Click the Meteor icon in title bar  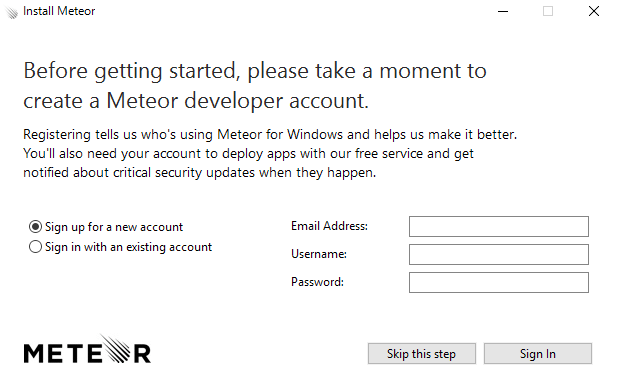[x=12, y=12]
